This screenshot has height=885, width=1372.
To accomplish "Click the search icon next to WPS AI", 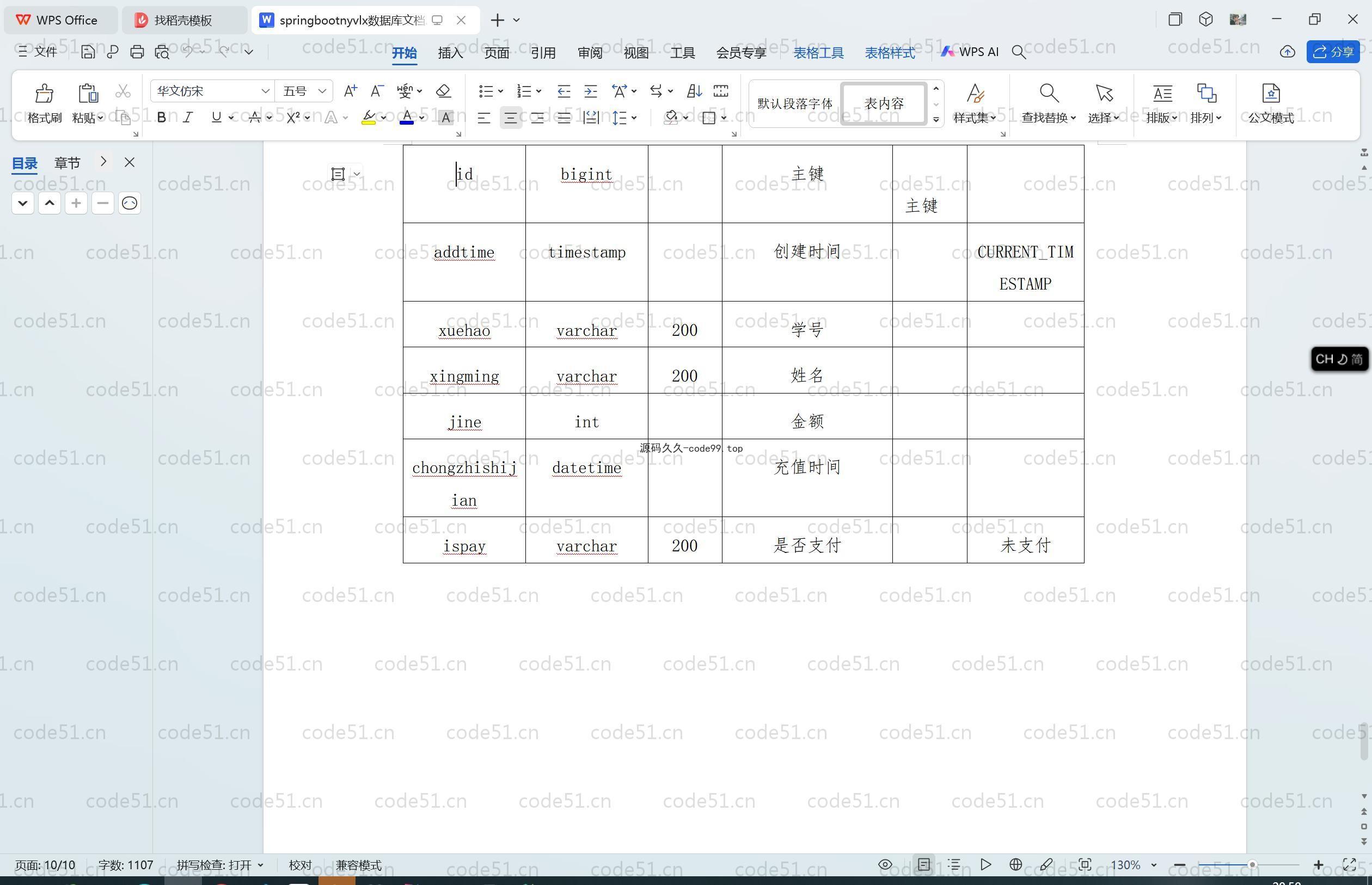I will pyautogui.click(x=1019, y=52).
